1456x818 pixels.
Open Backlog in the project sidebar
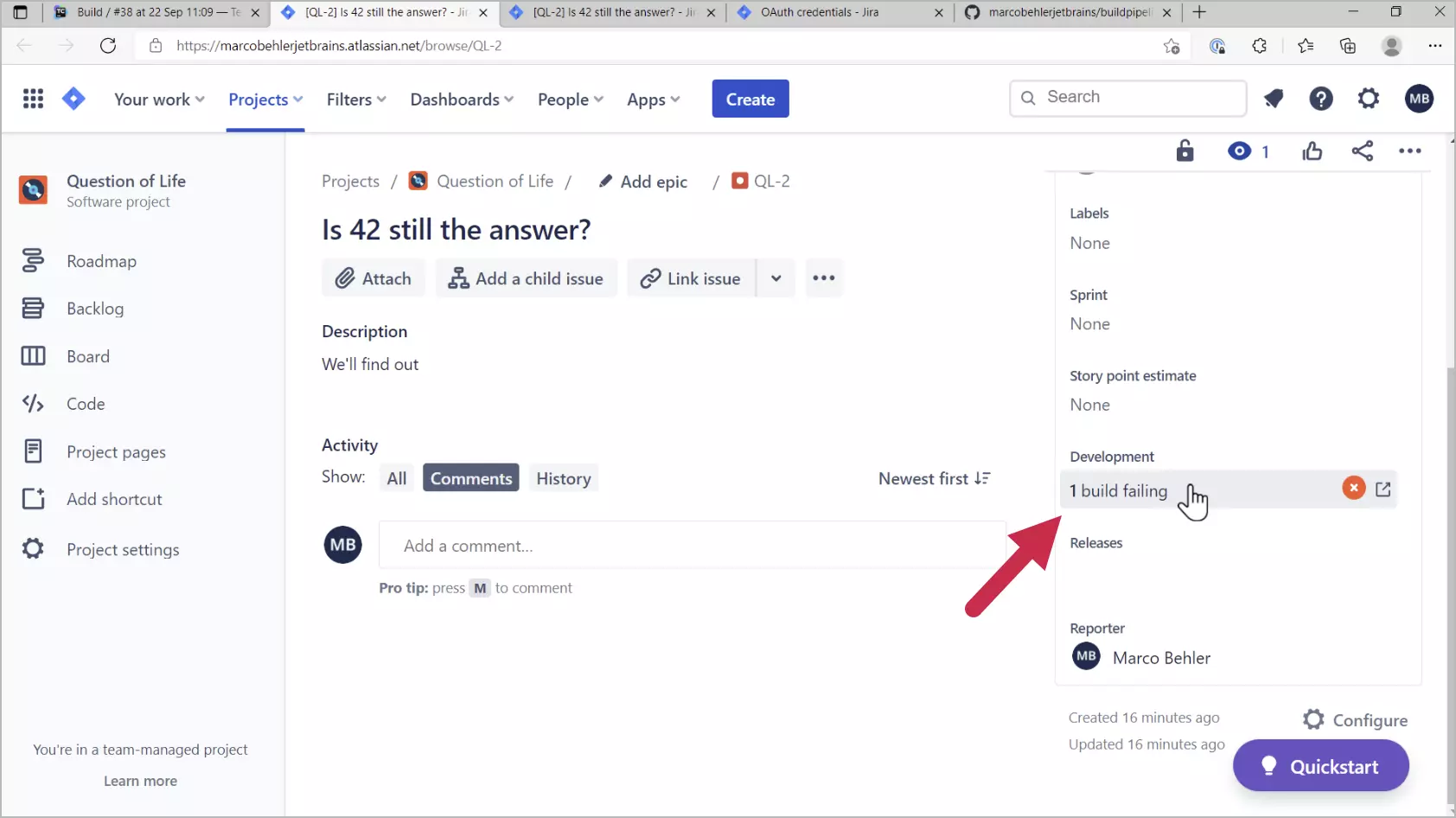click(x=95, y=309)
